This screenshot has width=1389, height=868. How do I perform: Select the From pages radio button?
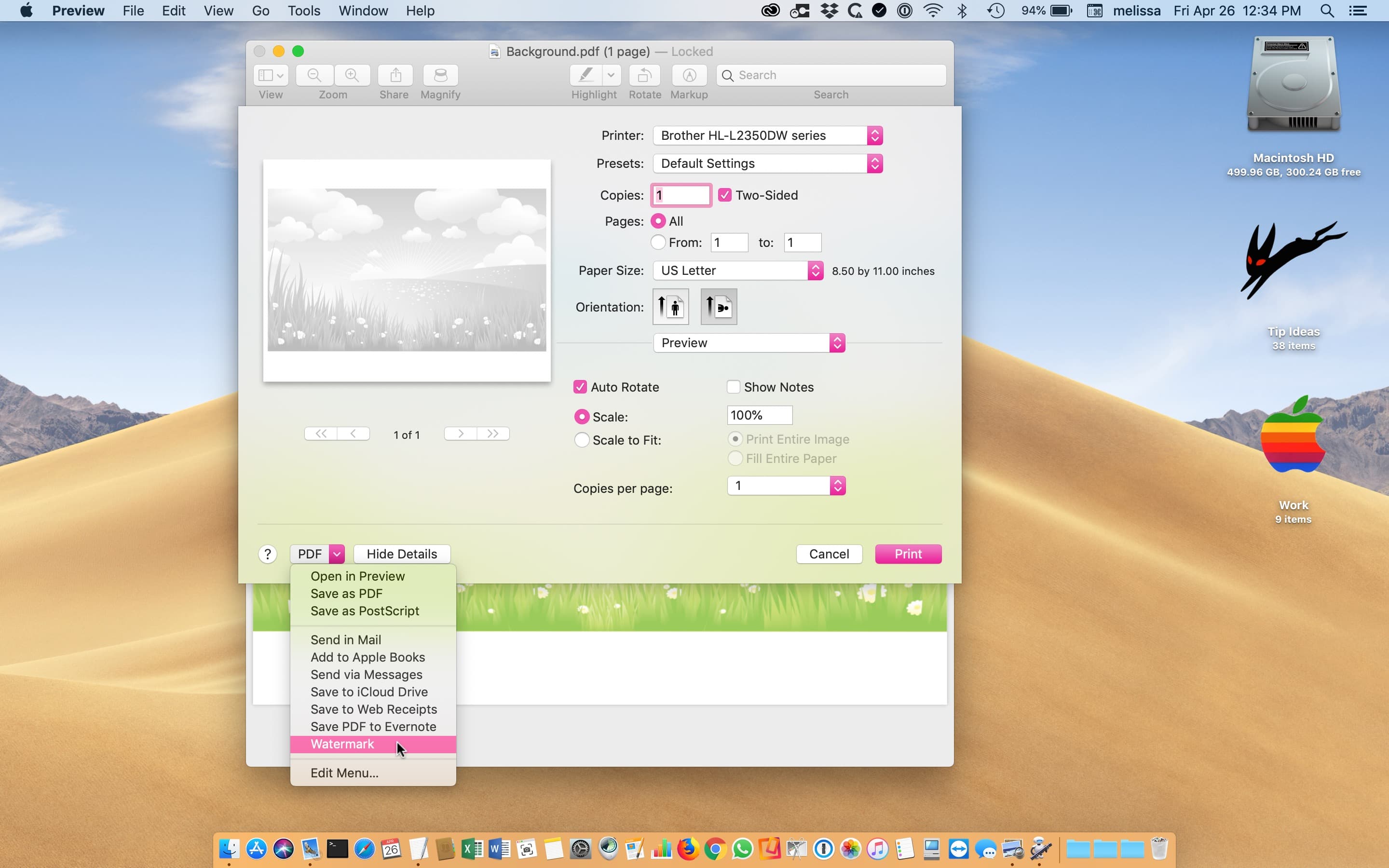click(x=658, y=242)
